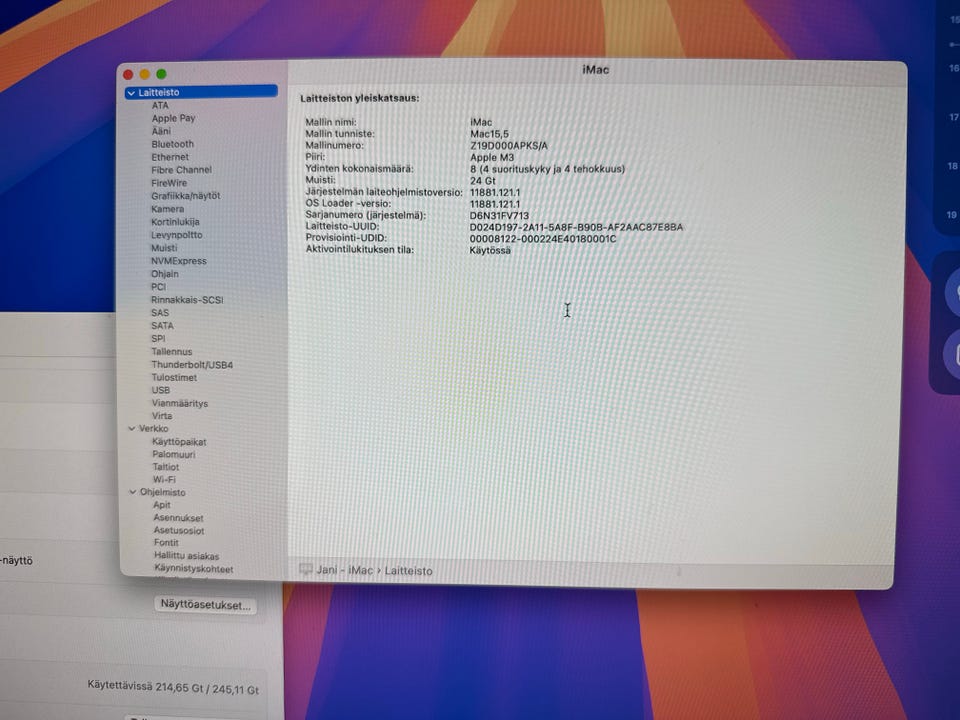Select PCI in the sidebar

click(x=158, y=287)
